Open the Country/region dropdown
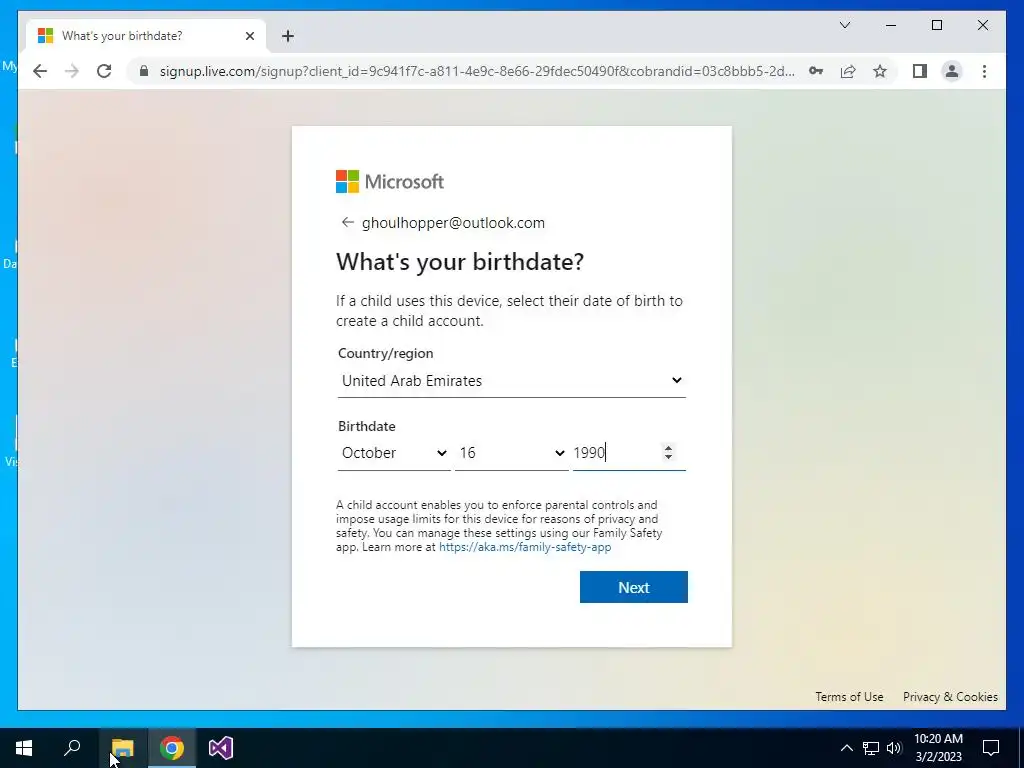This screenshot has width=1024, height=768. (511, 381)
